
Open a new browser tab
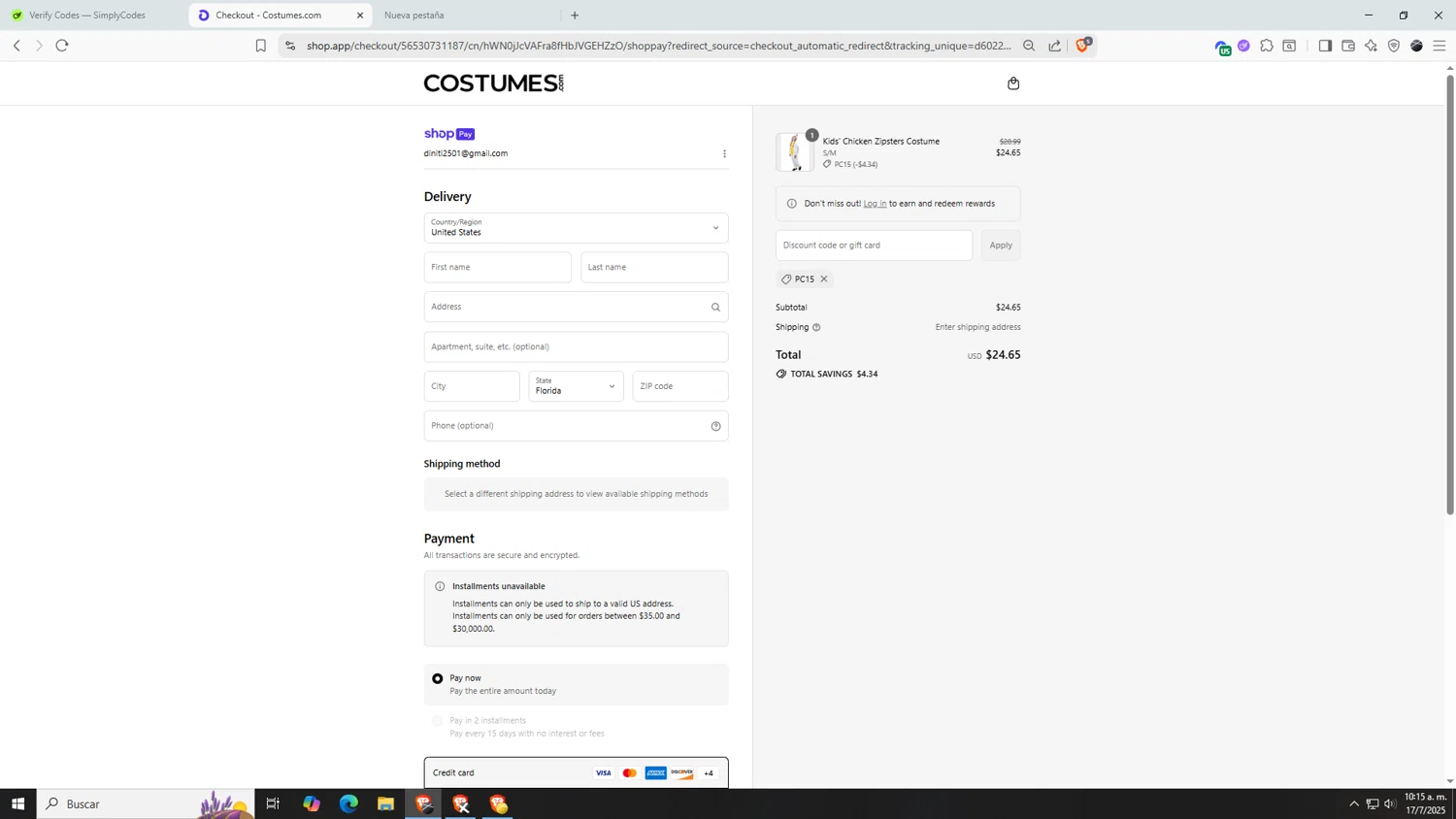[x=575, y=16]
